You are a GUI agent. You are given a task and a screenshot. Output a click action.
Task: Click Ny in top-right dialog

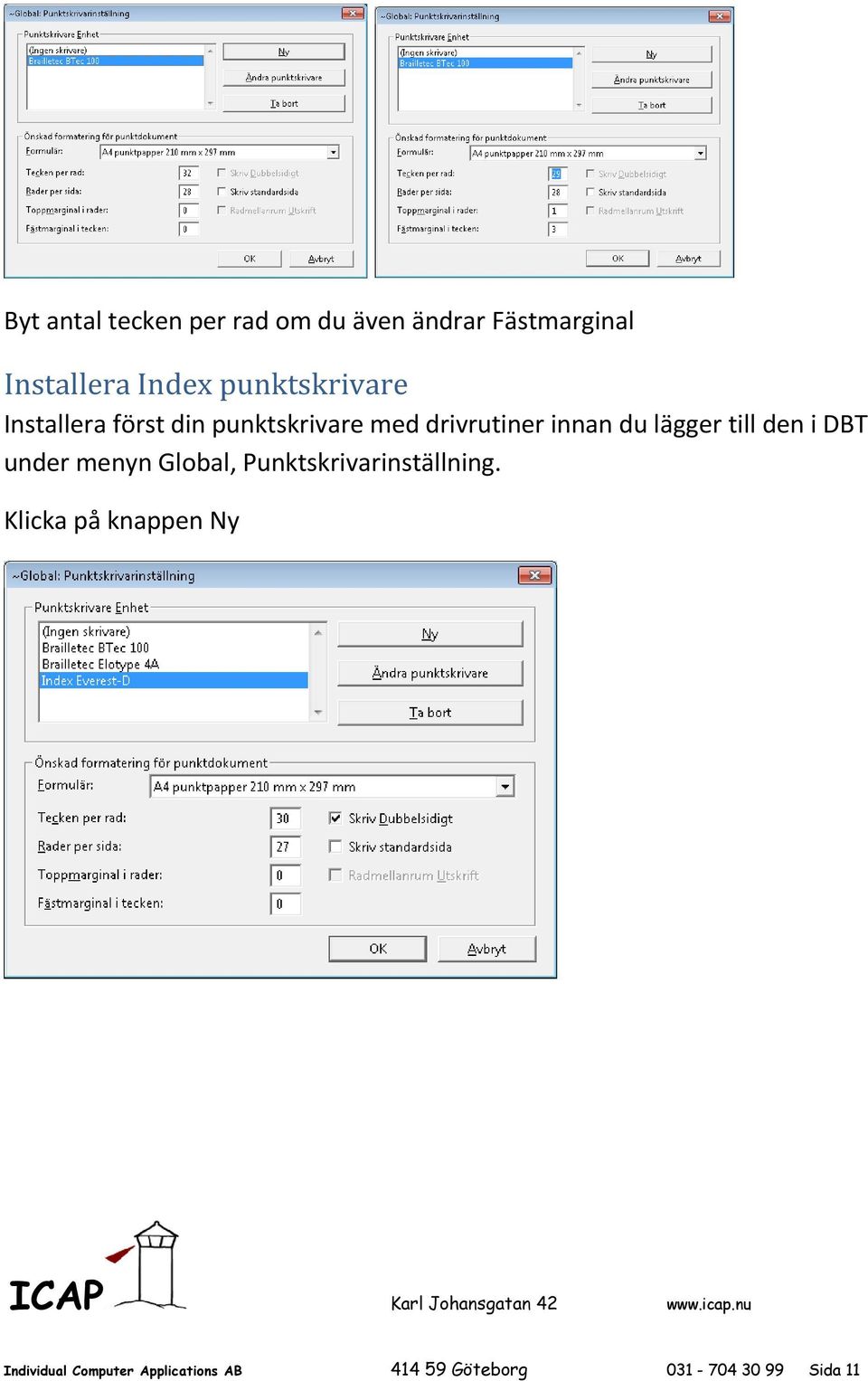coord(652,55)
